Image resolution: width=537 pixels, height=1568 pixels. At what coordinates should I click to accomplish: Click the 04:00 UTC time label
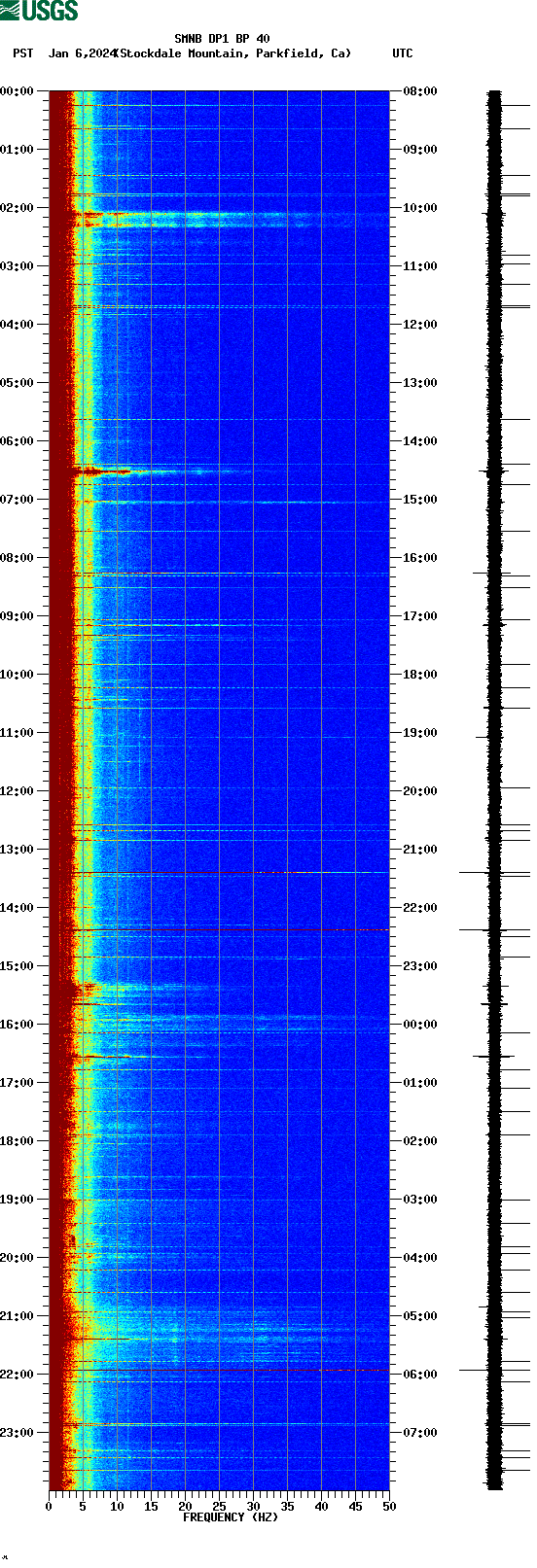pos(420,1258)
